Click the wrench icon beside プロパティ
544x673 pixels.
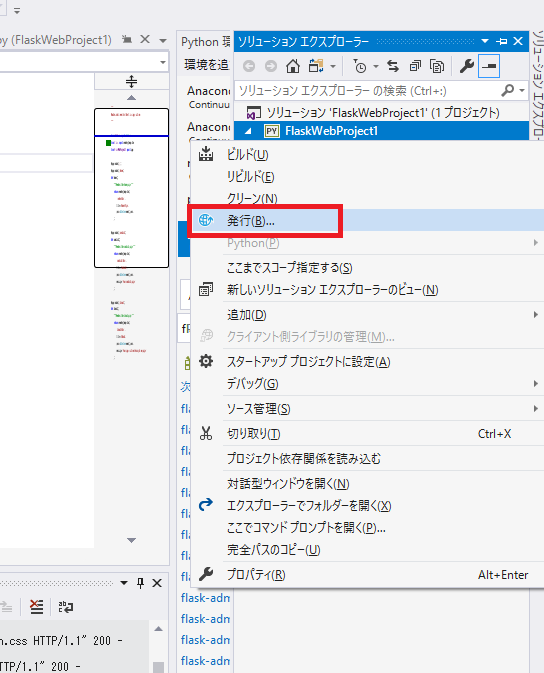[x=206, y=574]
